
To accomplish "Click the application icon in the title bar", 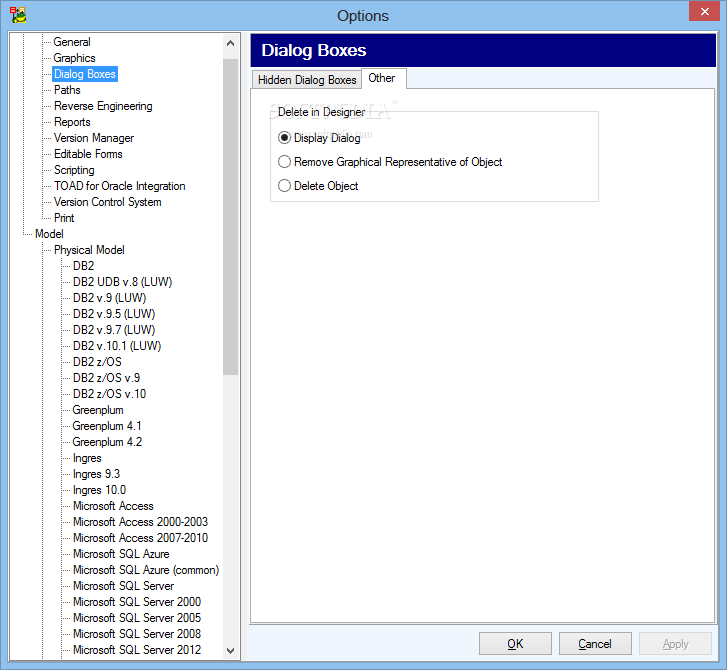I will pos(19,15).
